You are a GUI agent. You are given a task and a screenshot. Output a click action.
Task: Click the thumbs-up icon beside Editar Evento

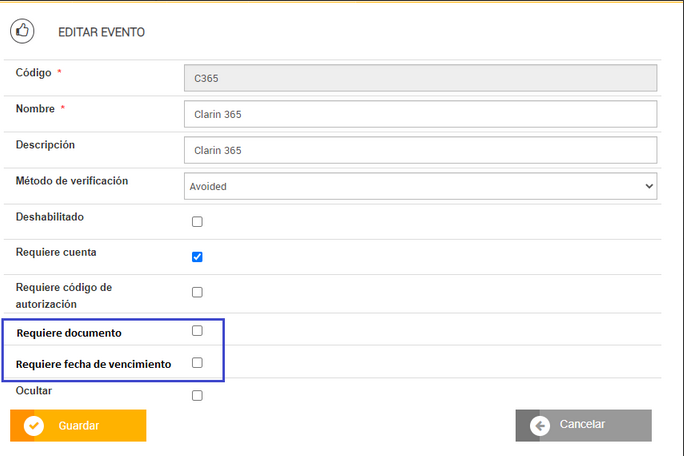22,32
